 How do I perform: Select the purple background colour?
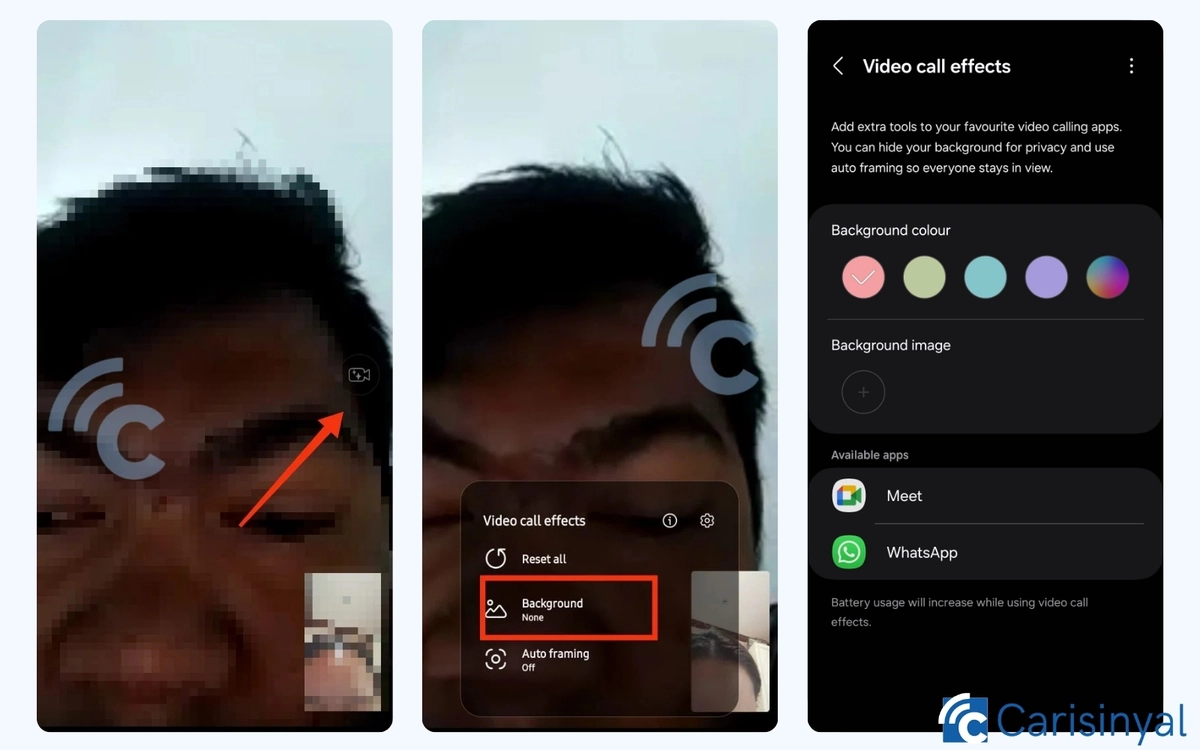1046,277
